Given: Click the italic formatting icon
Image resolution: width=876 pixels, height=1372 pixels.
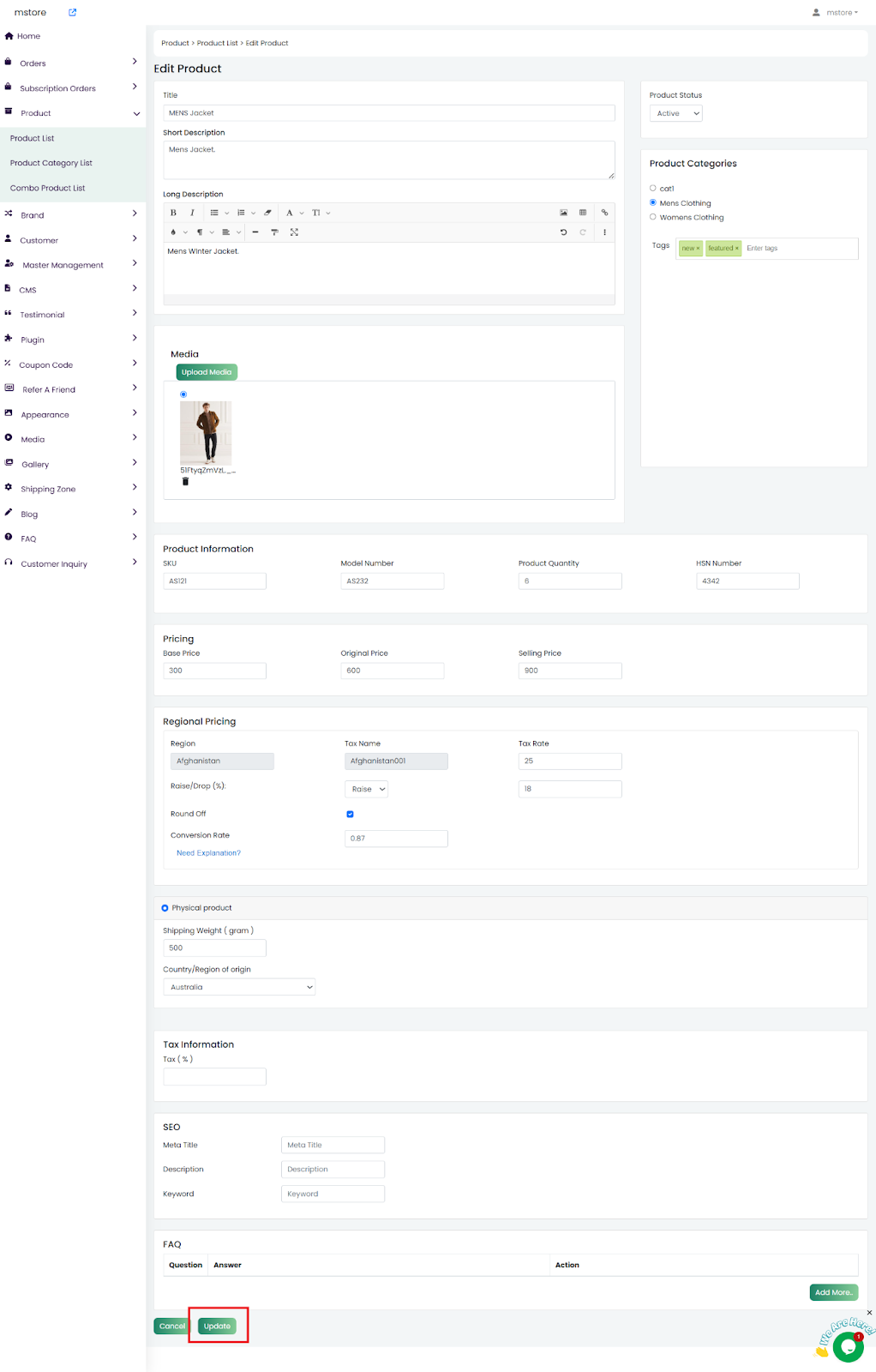Looking at the screenshot, I should pyautogui.click(x=192, y=213).
